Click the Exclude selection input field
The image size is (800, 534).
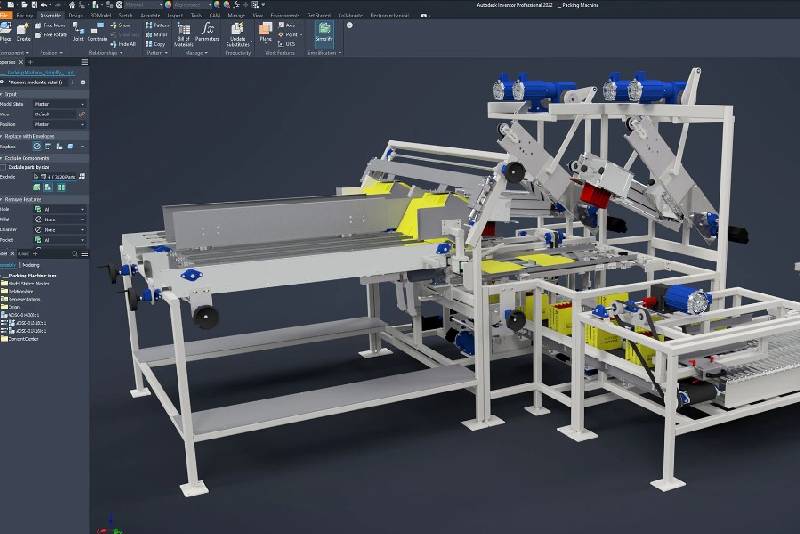[x=56, y=177]
